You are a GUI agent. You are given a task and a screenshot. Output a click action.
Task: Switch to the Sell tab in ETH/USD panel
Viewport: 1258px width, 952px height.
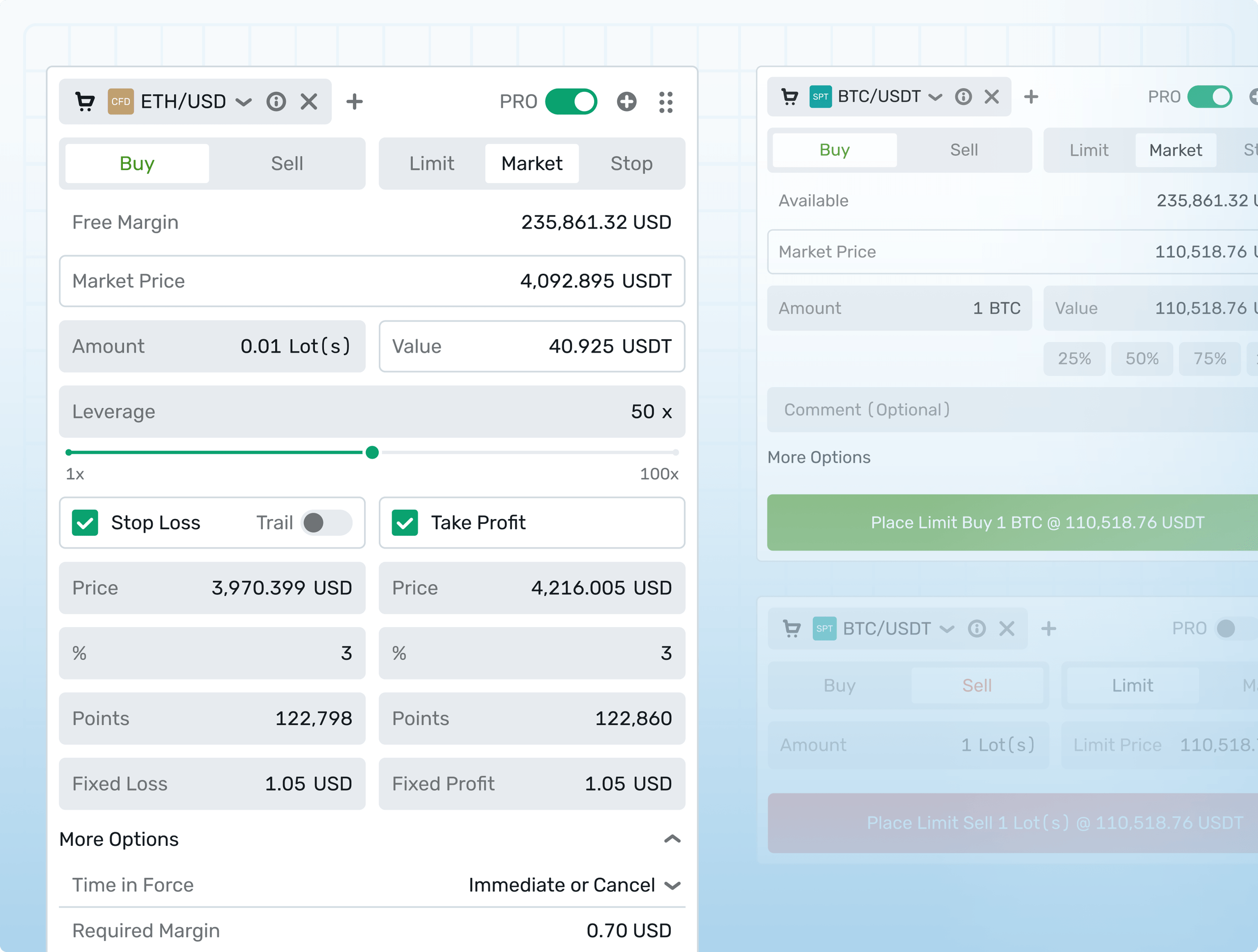(x=287, y=163)
